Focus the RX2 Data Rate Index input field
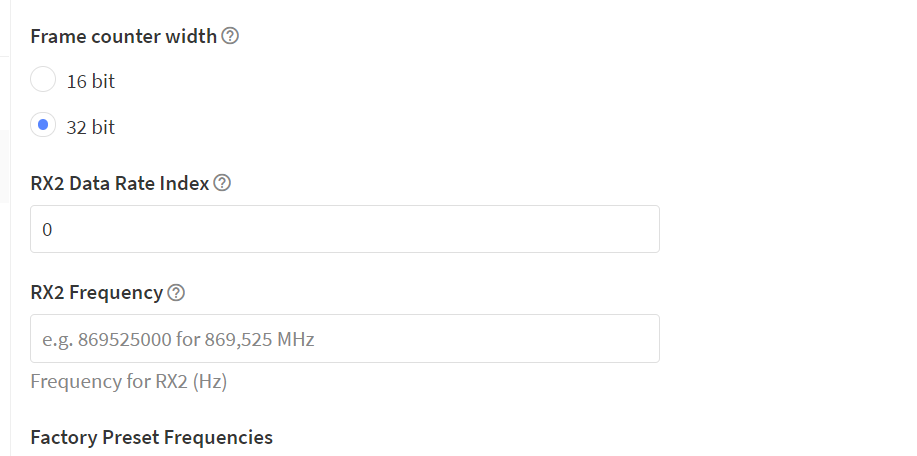Viewport: 917px width, 456px height. point(345,229)
